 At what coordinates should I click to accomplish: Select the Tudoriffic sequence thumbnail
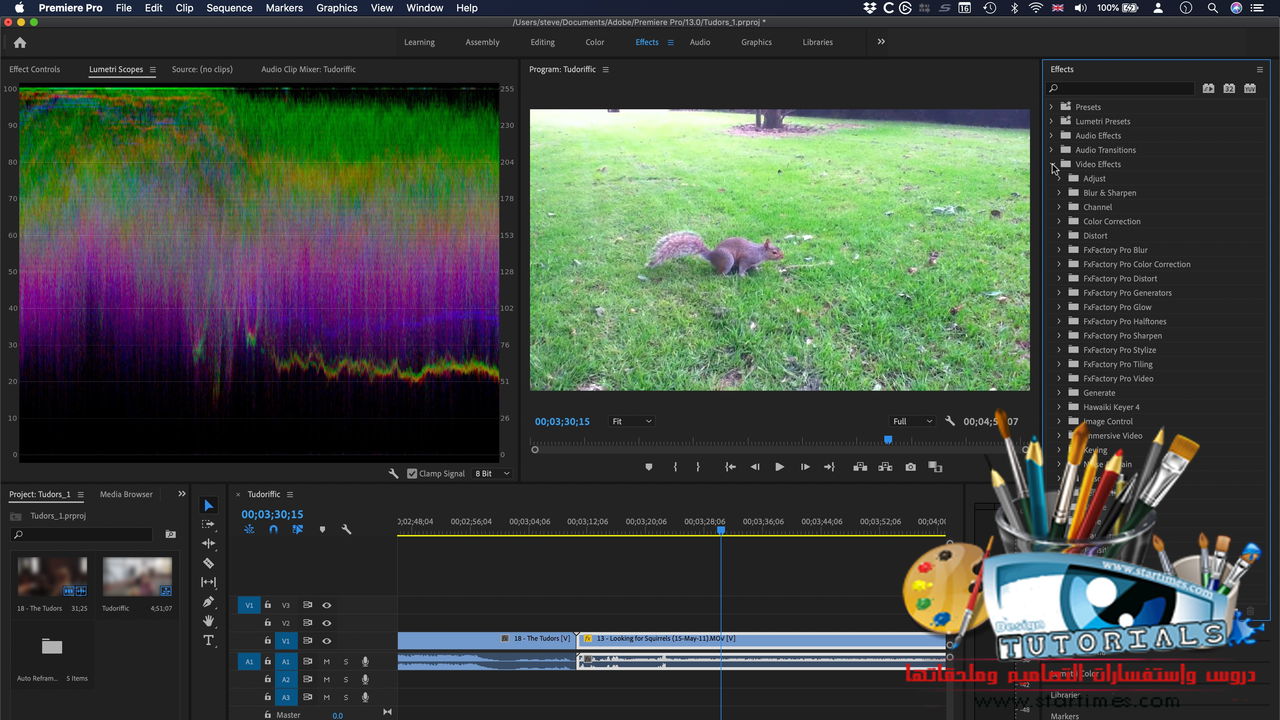137,576
